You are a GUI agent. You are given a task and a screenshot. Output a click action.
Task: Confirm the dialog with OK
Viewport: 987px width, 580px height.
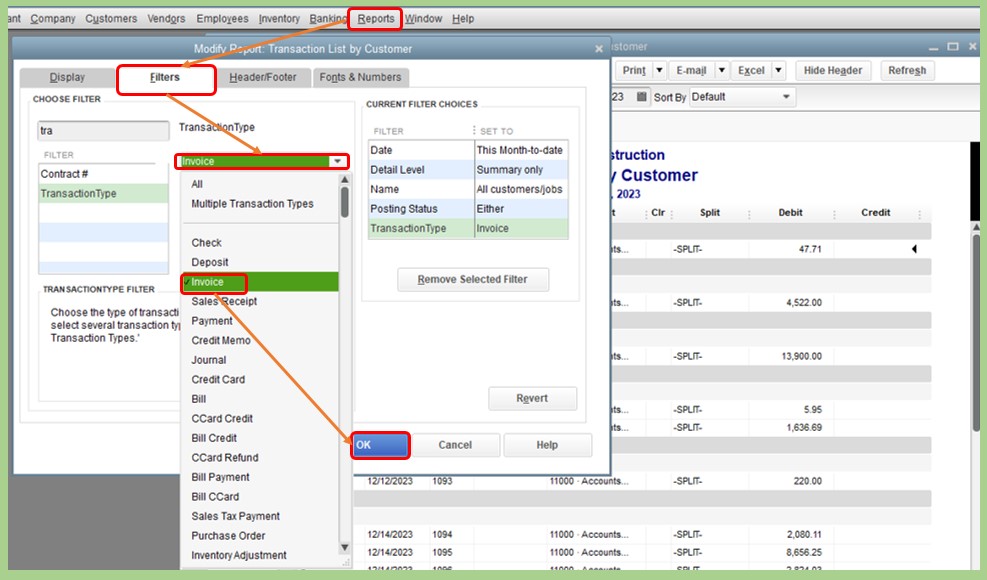[x=380, y=445]
